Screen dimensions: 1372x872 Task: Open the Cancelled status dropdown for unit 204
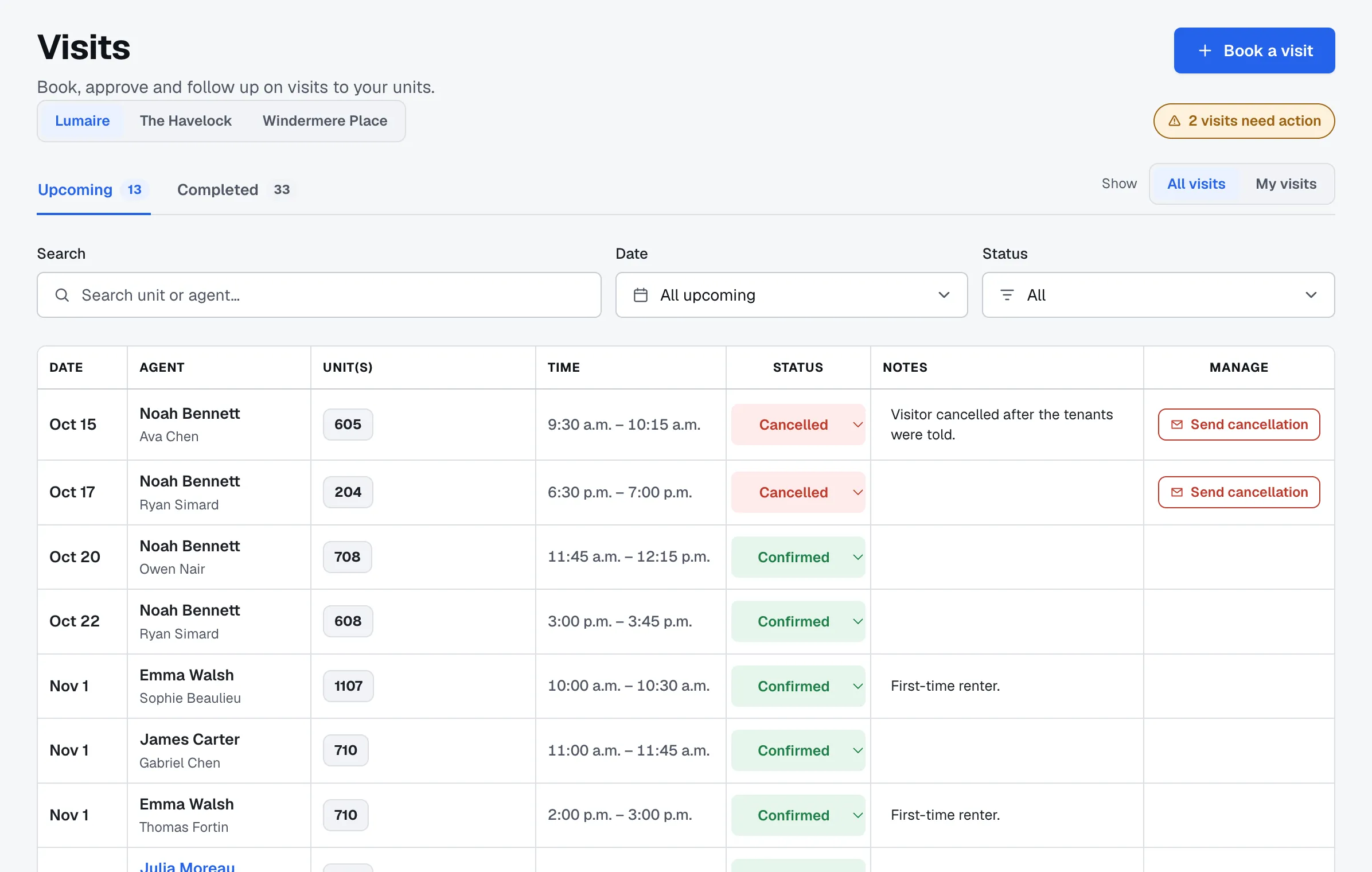798,492
